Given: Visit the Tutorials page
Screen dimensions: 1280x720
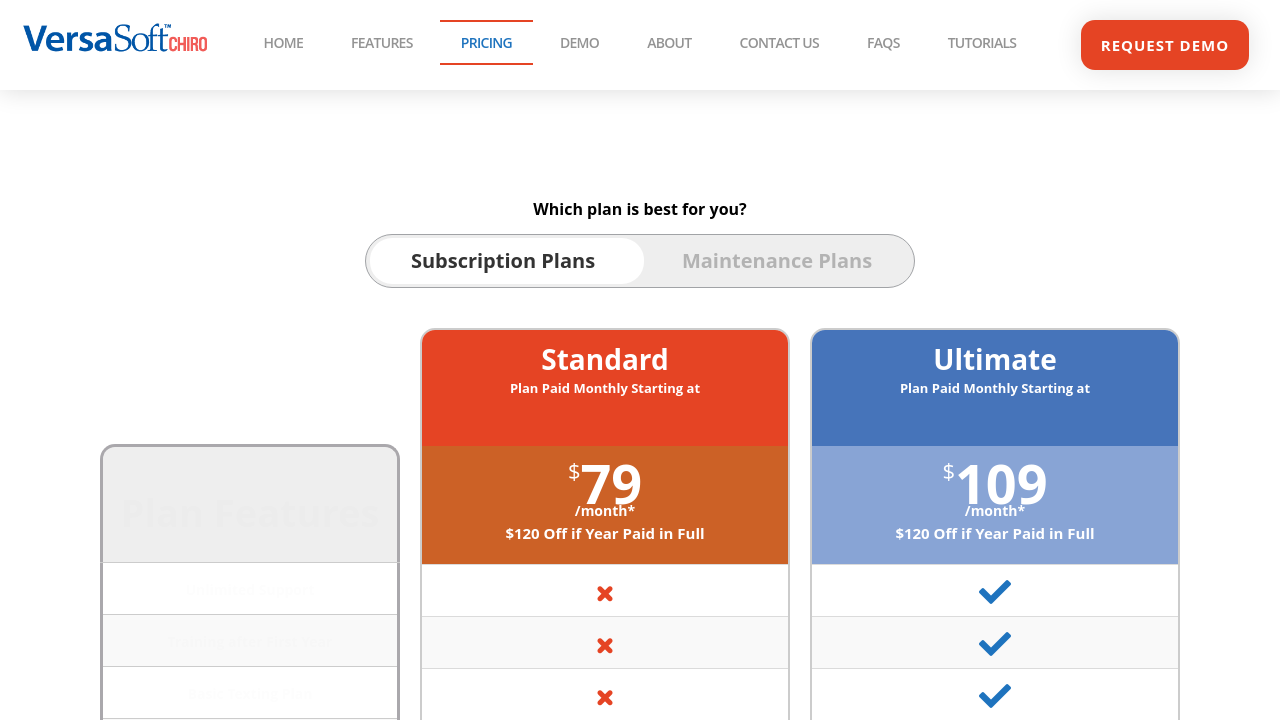Looking at the screenshot, I should tap(982, 43).
